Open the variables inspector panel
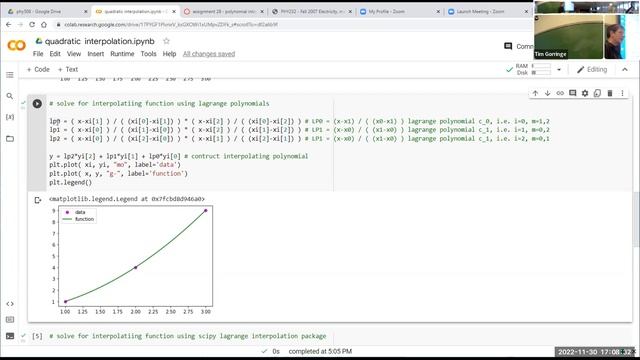Image resolution: width=640 pixels, height=360 pixels. click(10, 117)
